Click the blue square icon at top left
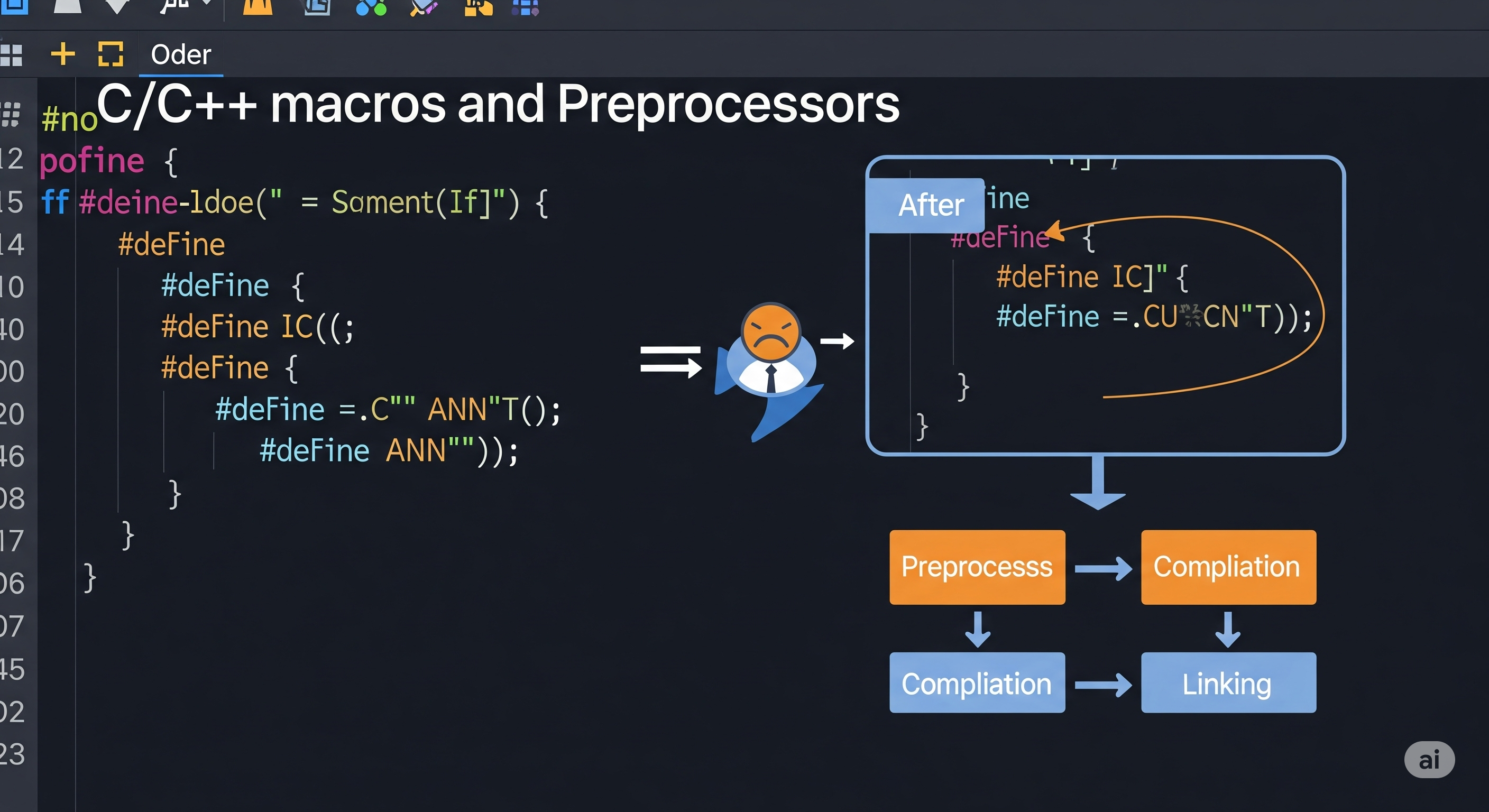Image resolution: width=1489 pixels, height=812 pixels. [x=15, y=6]
